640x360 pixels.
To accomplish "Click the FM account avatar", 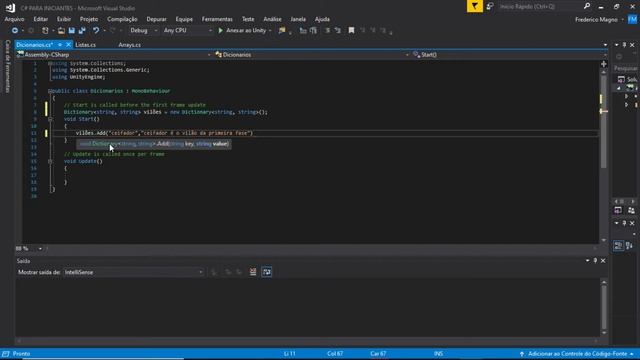I will [633, 19].
